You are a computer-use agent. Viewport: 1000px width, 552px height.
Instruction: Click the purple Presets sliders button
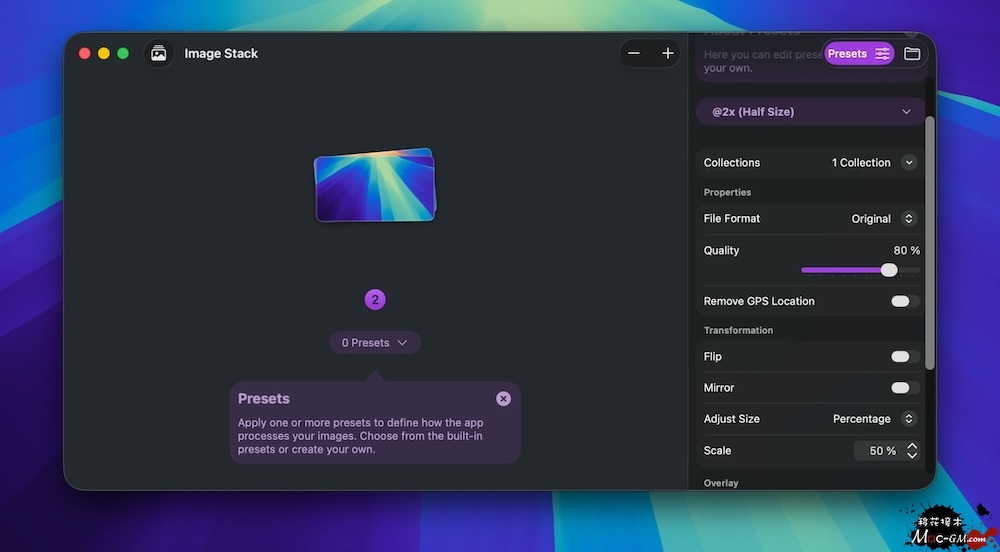859,54
